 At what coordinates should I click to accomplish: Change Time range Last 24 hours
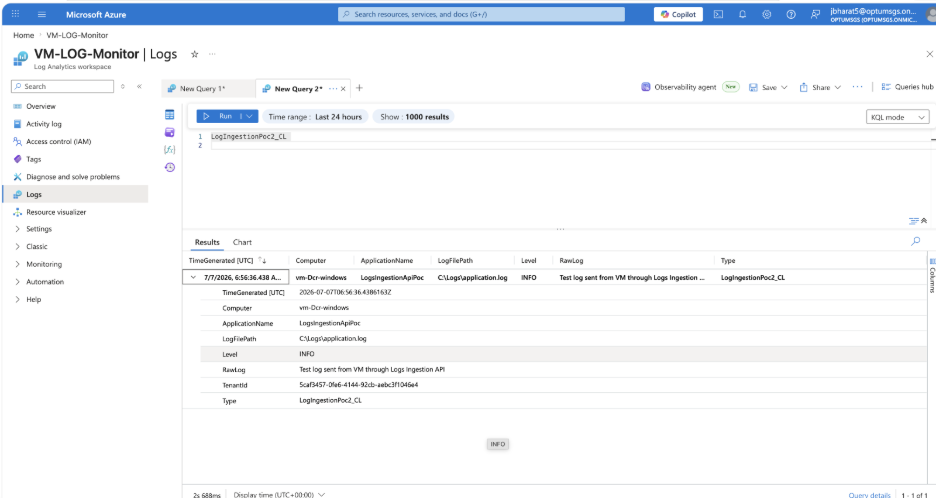click(x=315, y=117)
